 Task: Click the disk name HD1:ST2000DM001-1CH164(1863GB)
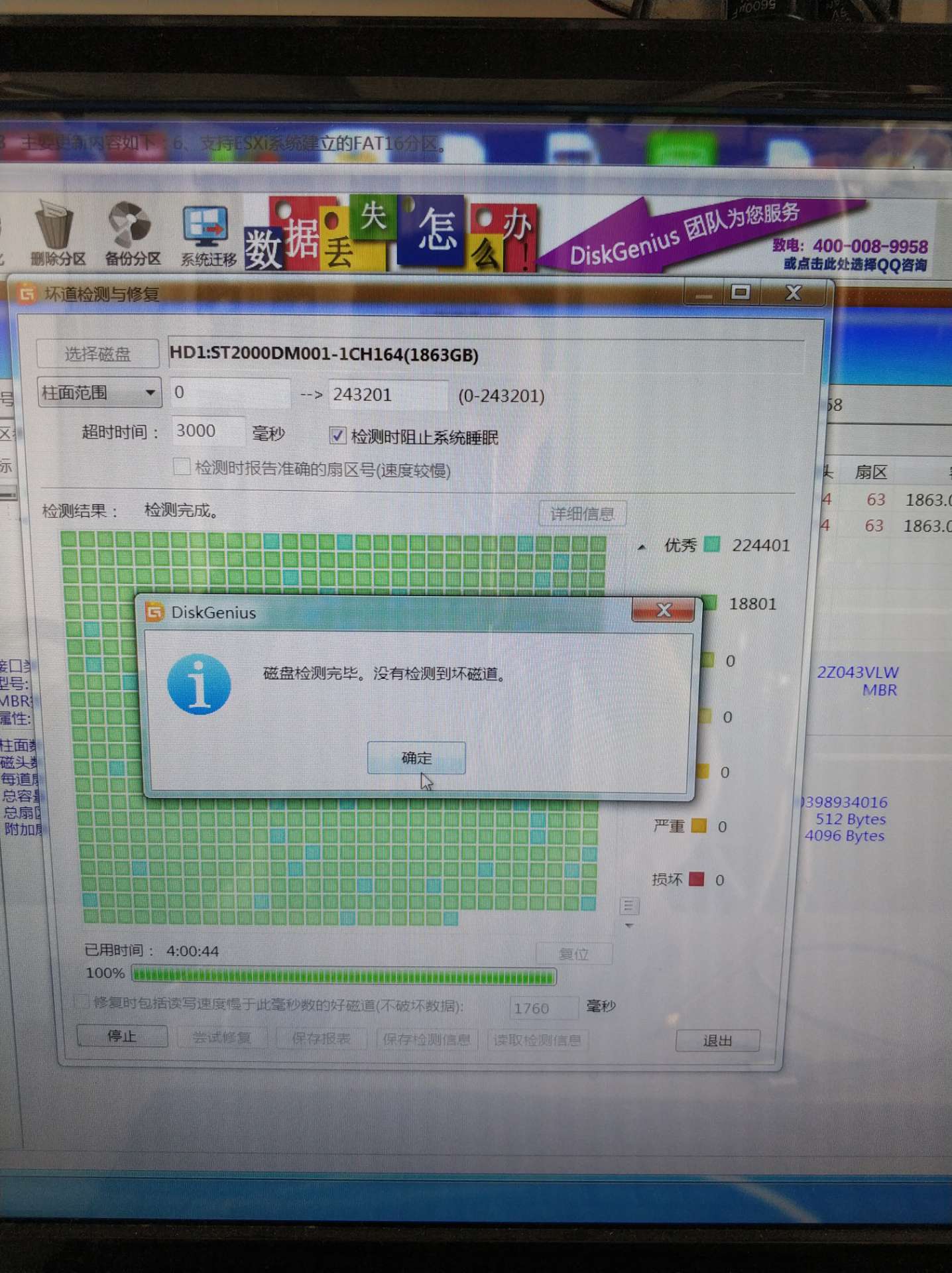tap(324, 354)
